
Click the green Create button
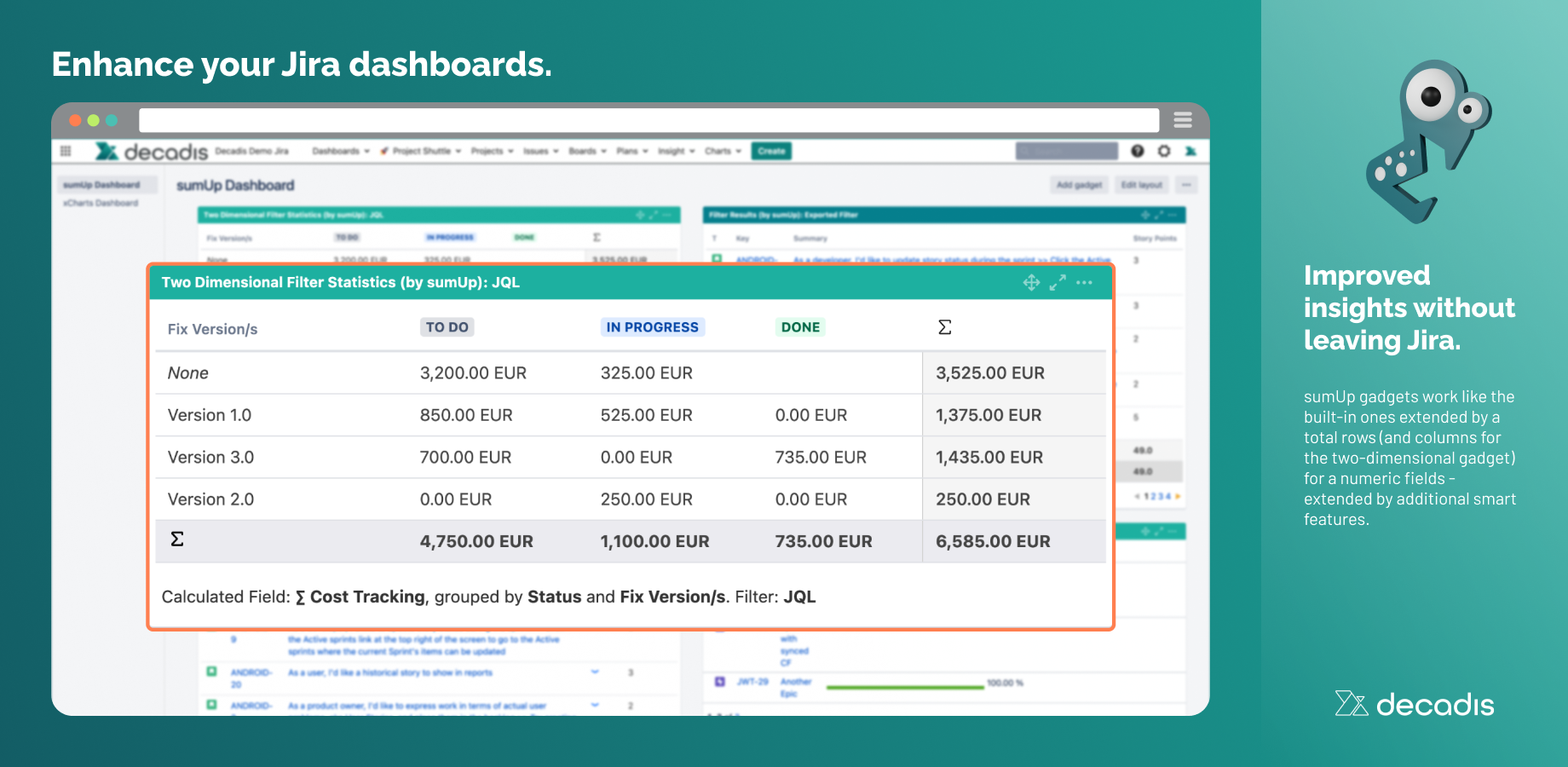(x=771, y=151)
